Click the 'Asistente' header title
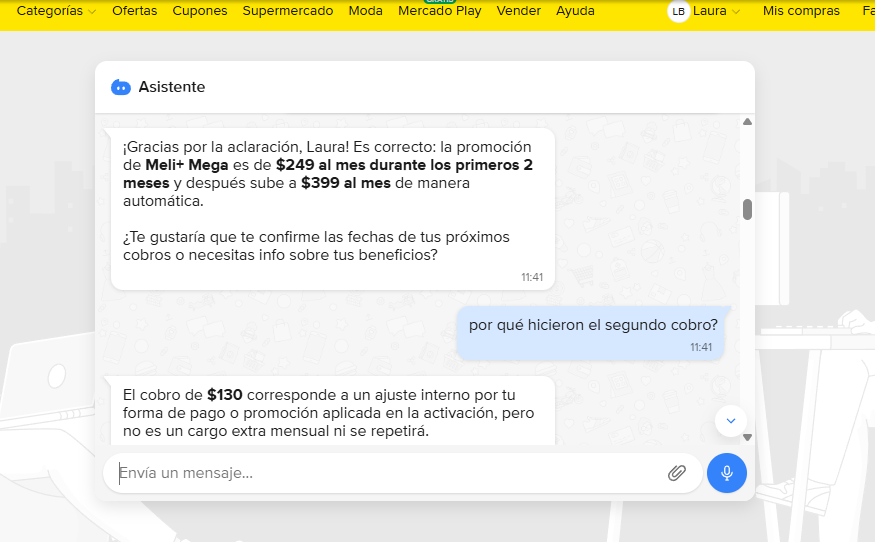875x542 pixels. [172, 87]
